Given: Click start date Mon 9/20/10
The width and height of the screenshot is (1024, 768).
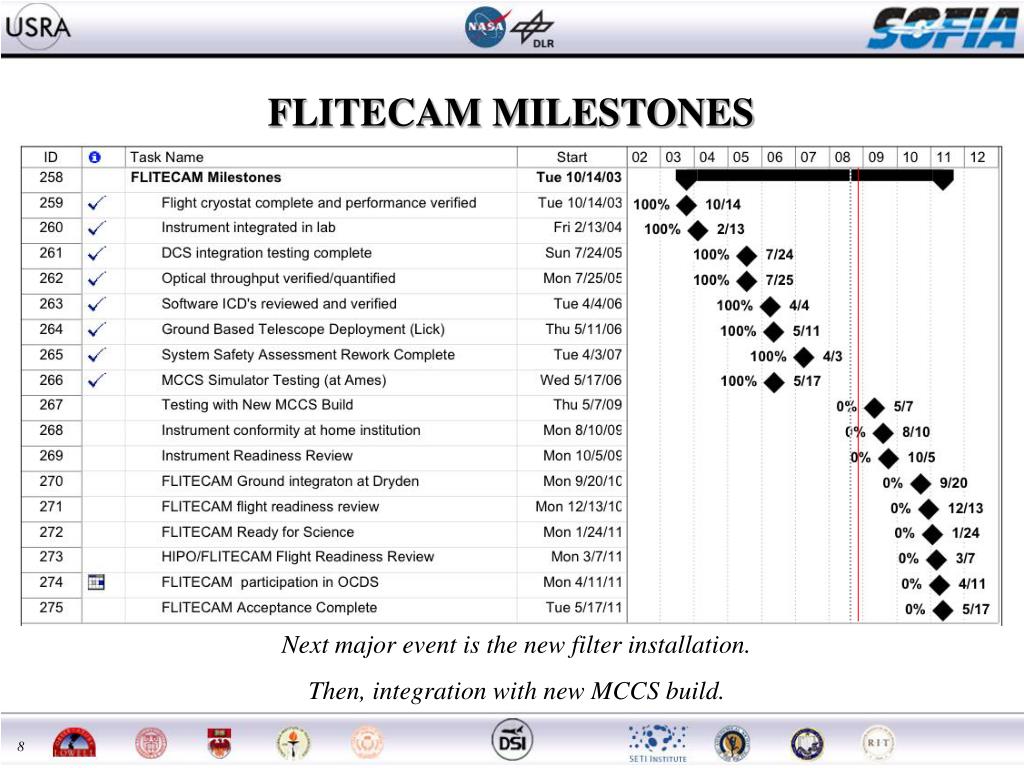Looking at the screenshot, I should tap(583, 481).
